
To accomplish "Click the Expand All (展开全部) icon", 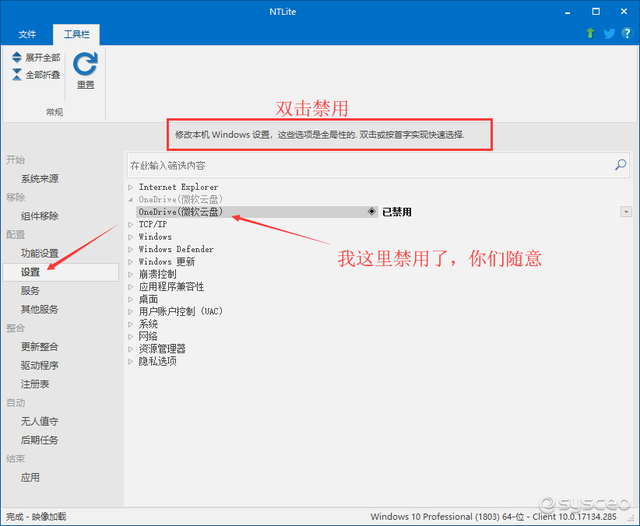I will pyautogui.click(x=16, y=57).
